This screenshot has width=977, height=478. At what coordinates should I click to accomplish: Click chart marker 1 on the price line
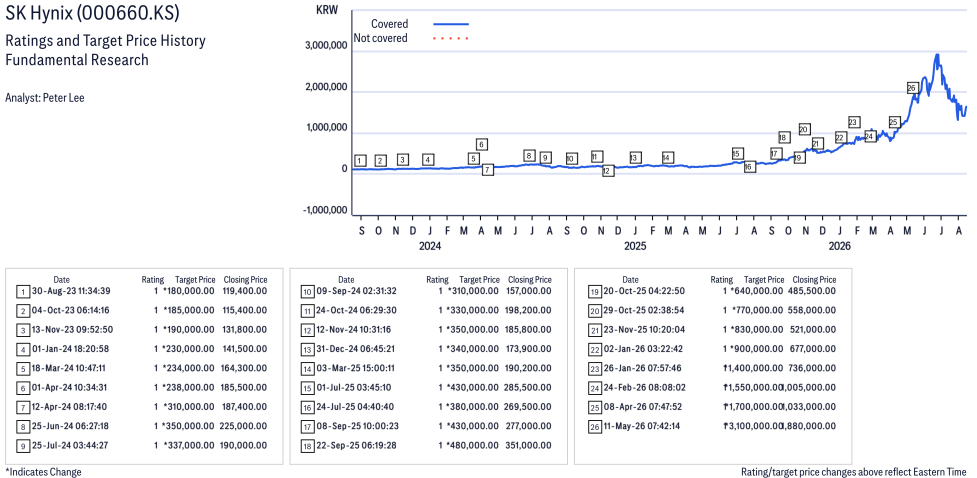point(360,161)
